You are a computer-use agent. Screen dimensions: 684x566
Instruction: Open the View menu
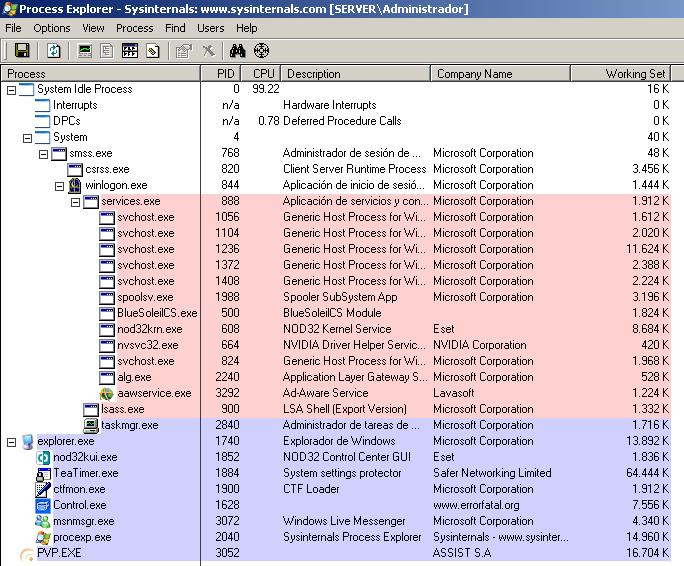point(93,28)
